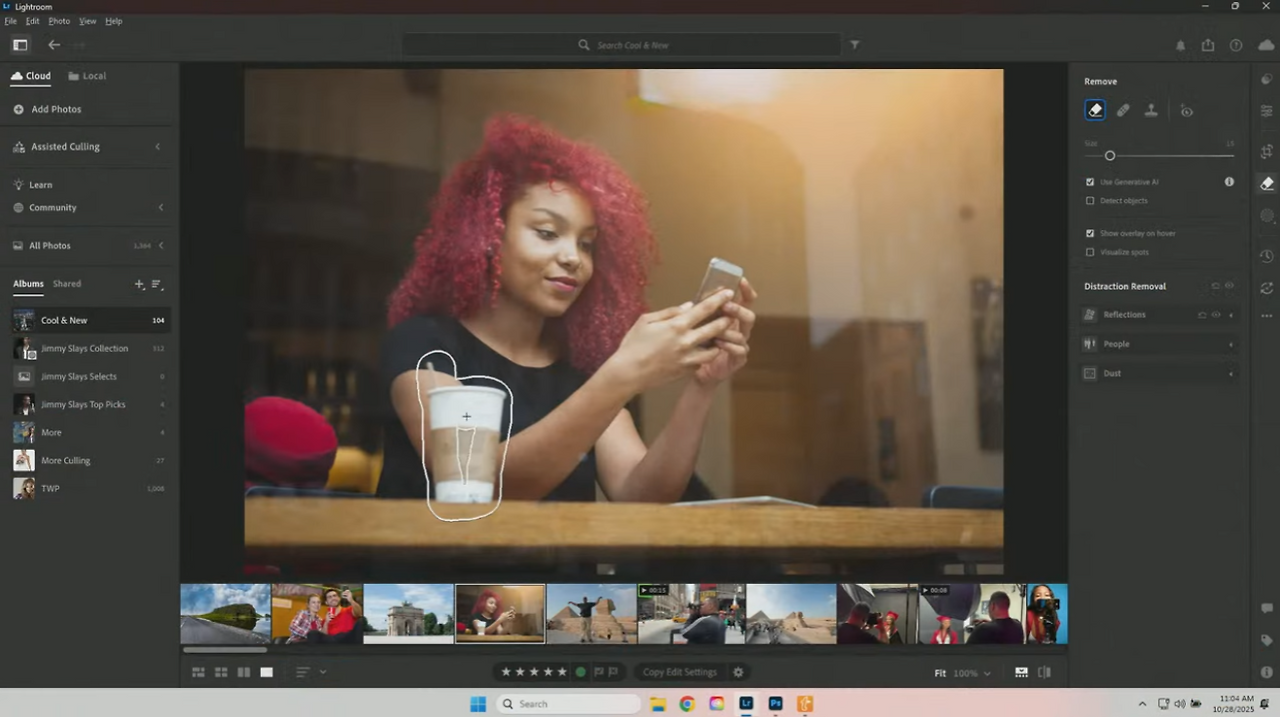This screenshot has width=1280, height=717.
Task: Select the Remove eraser brush tool
Action: (x=1095, y=111)
